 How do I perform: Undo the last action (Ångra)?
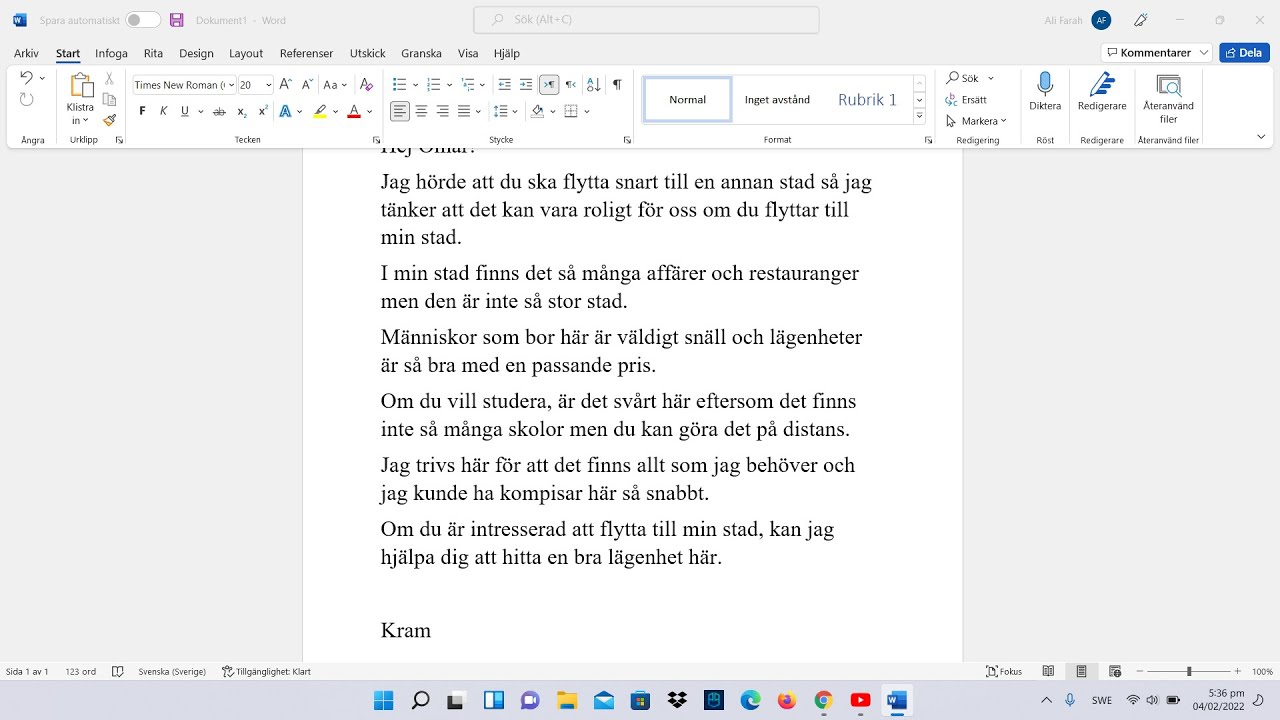(x=27, y=78)
